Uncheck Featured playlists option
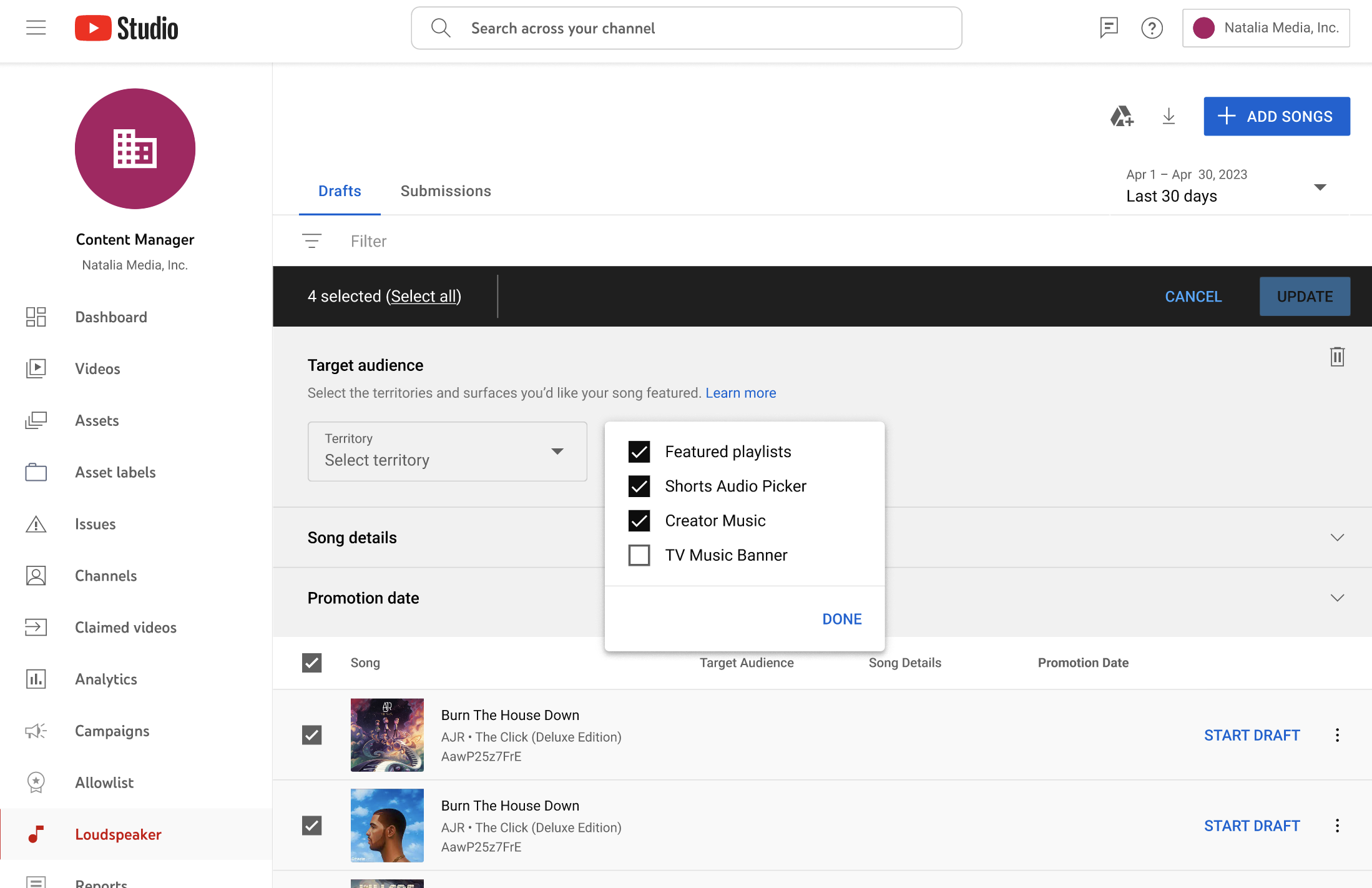 coord(639,451)
